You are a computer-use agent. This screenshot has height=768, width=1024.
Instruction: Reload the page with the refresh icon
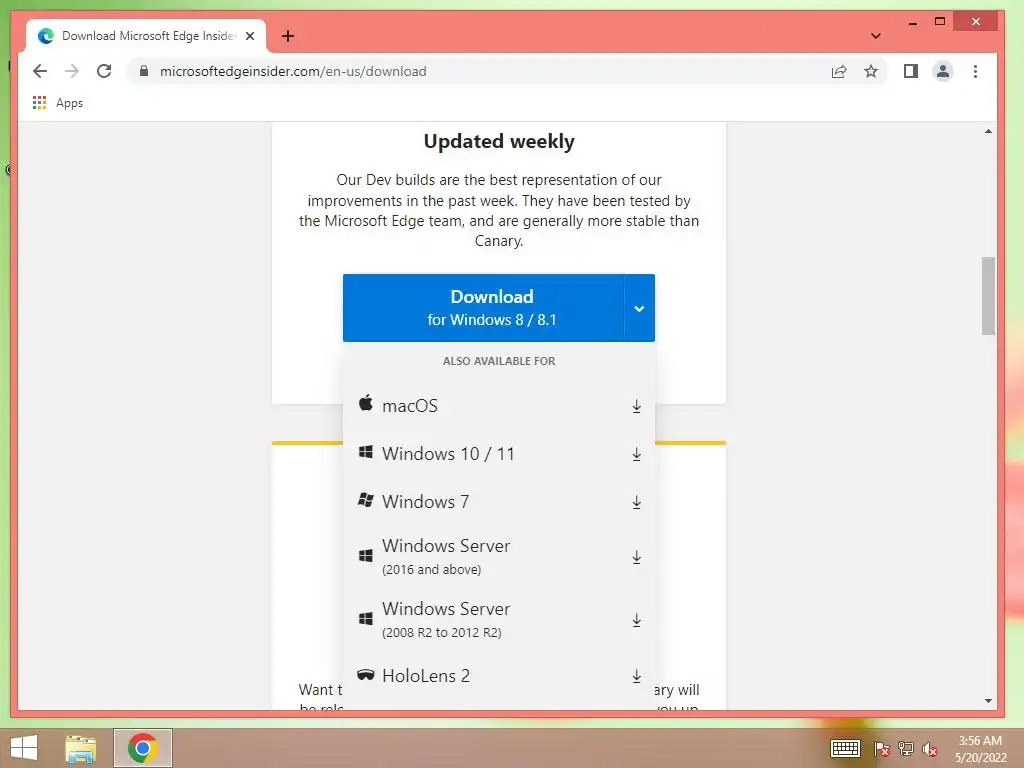pos(104,71)
